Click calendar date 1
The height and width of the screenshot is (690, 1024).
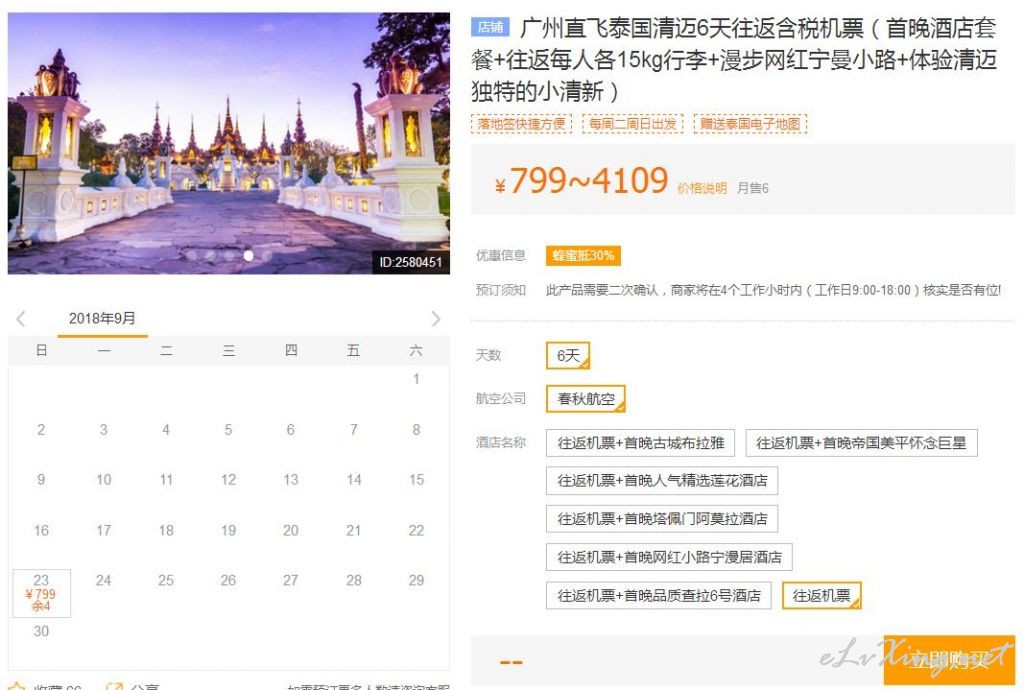coord(416,379)
